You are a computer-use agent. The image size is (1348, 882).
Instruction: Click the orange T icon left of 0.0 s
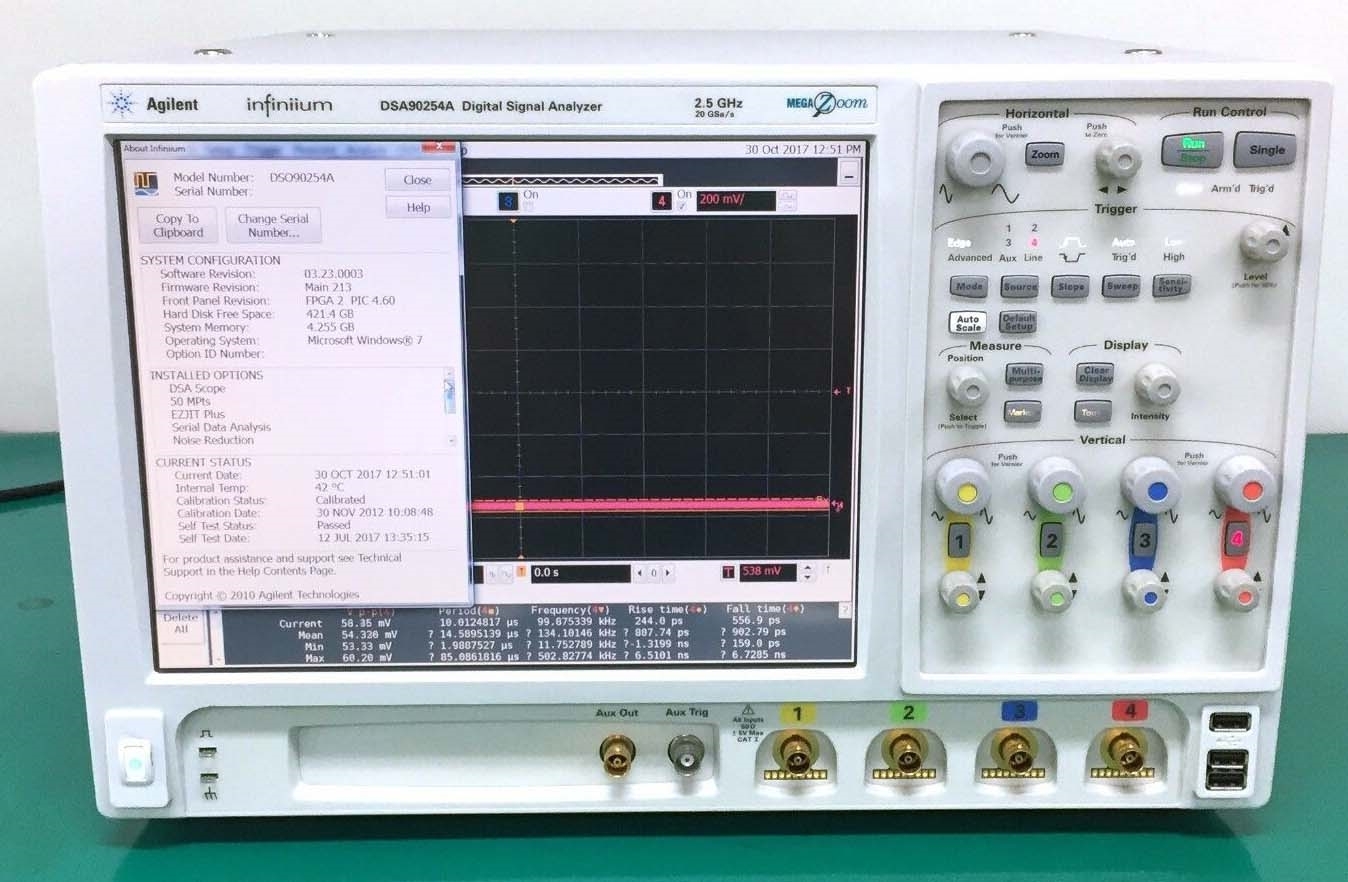[520, 573]
